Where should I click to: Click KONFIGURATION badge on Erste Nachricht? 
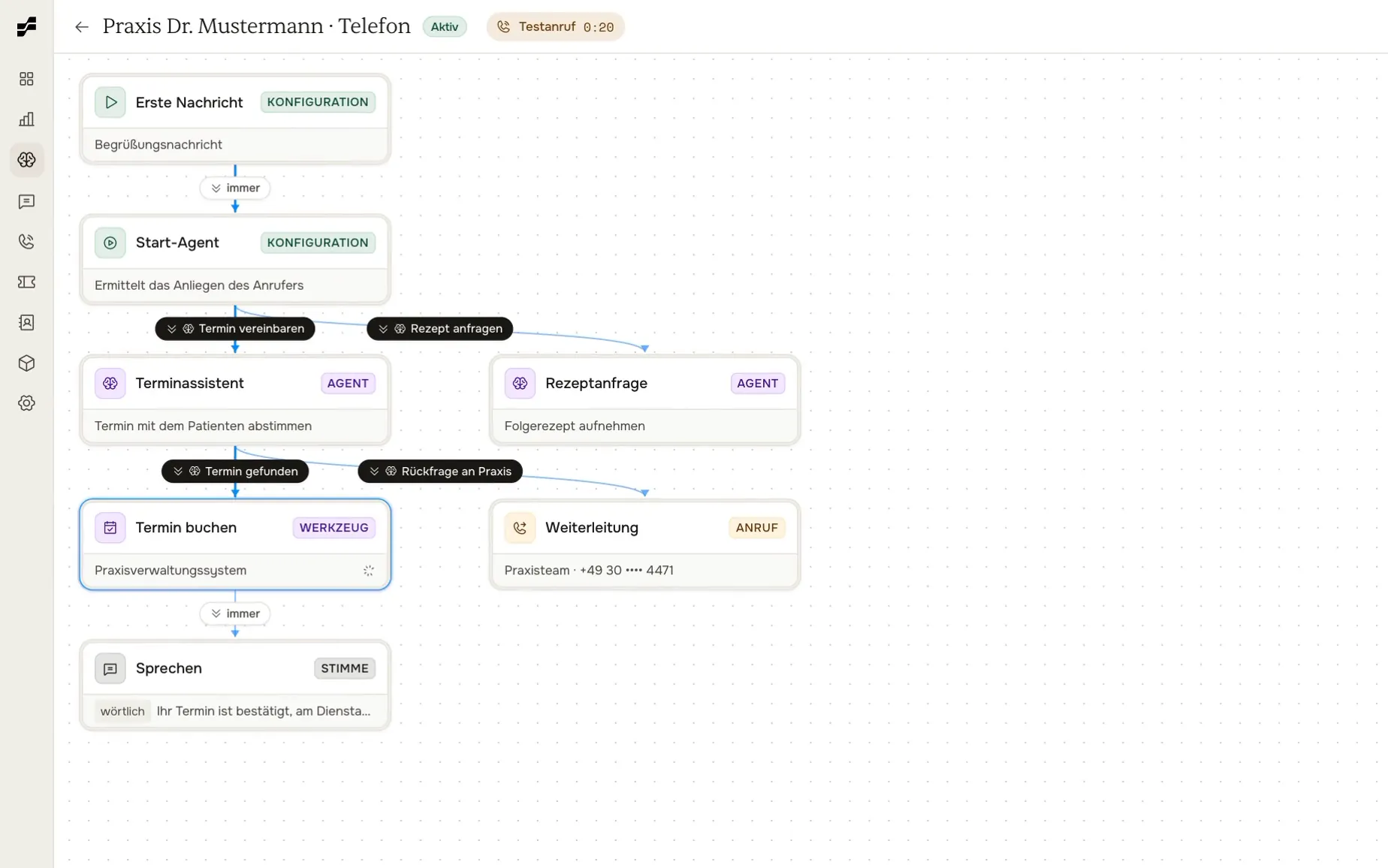click(x=318, y=102)
